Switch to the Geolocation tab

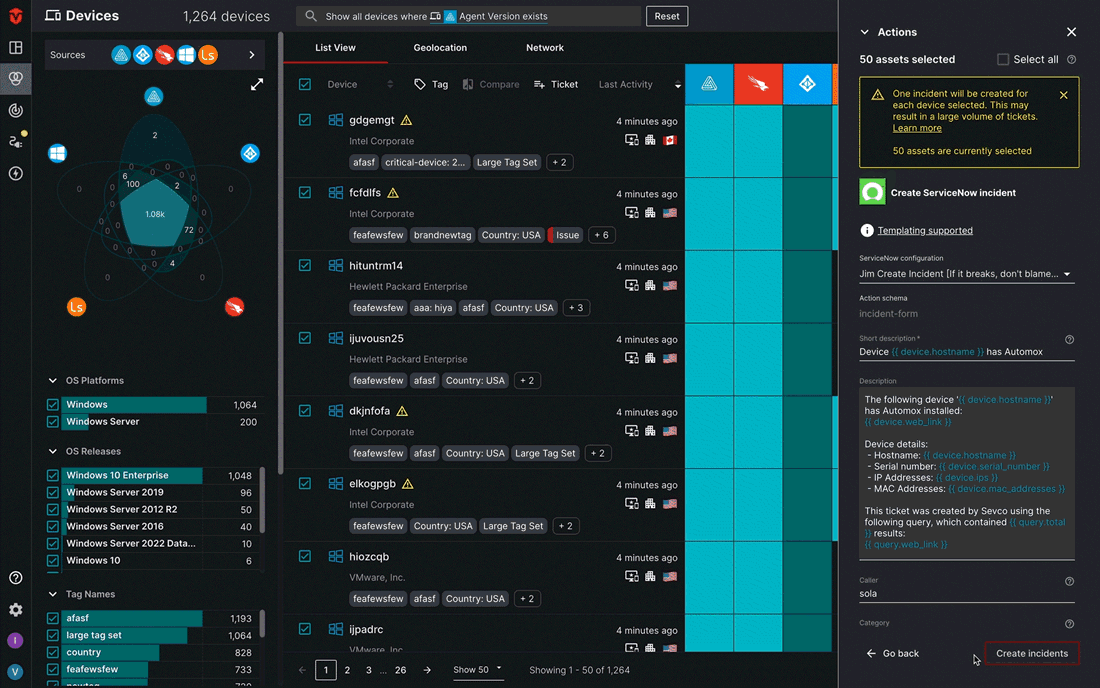pos(440,48)
